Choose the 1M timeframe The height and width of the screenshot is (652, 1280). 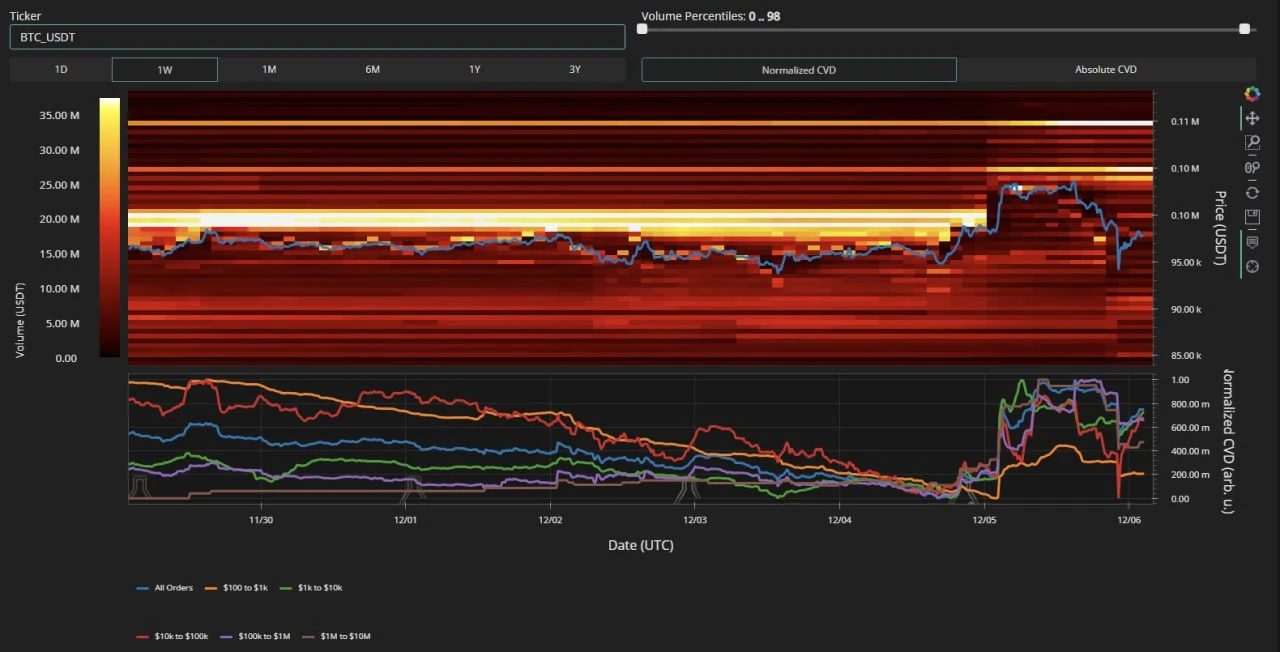[269, 70]
